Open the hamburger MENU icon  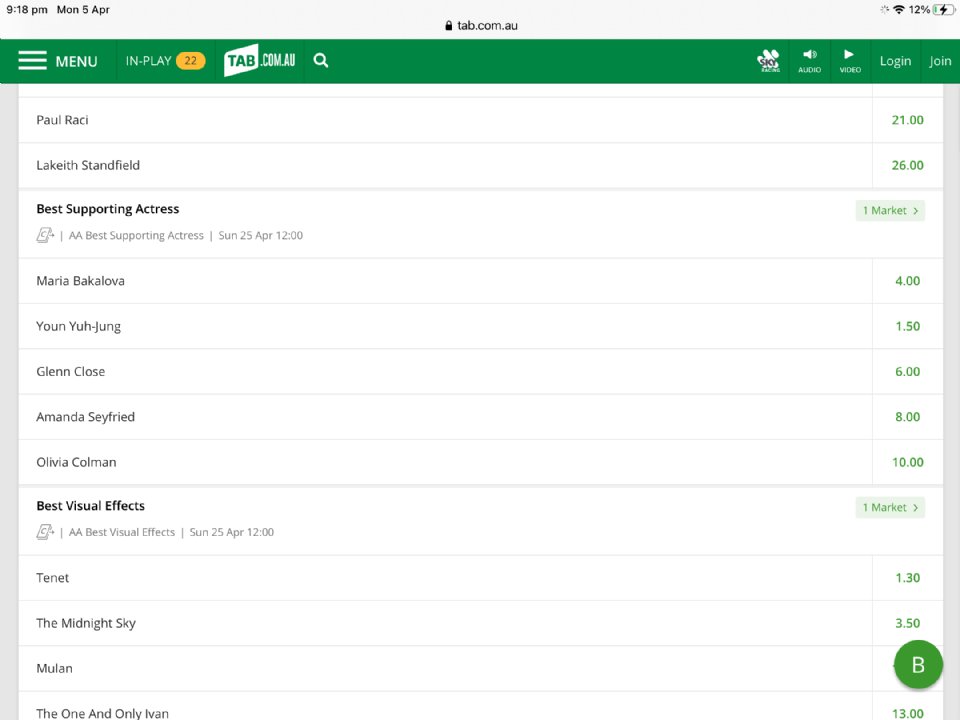(x=32, y=61)
